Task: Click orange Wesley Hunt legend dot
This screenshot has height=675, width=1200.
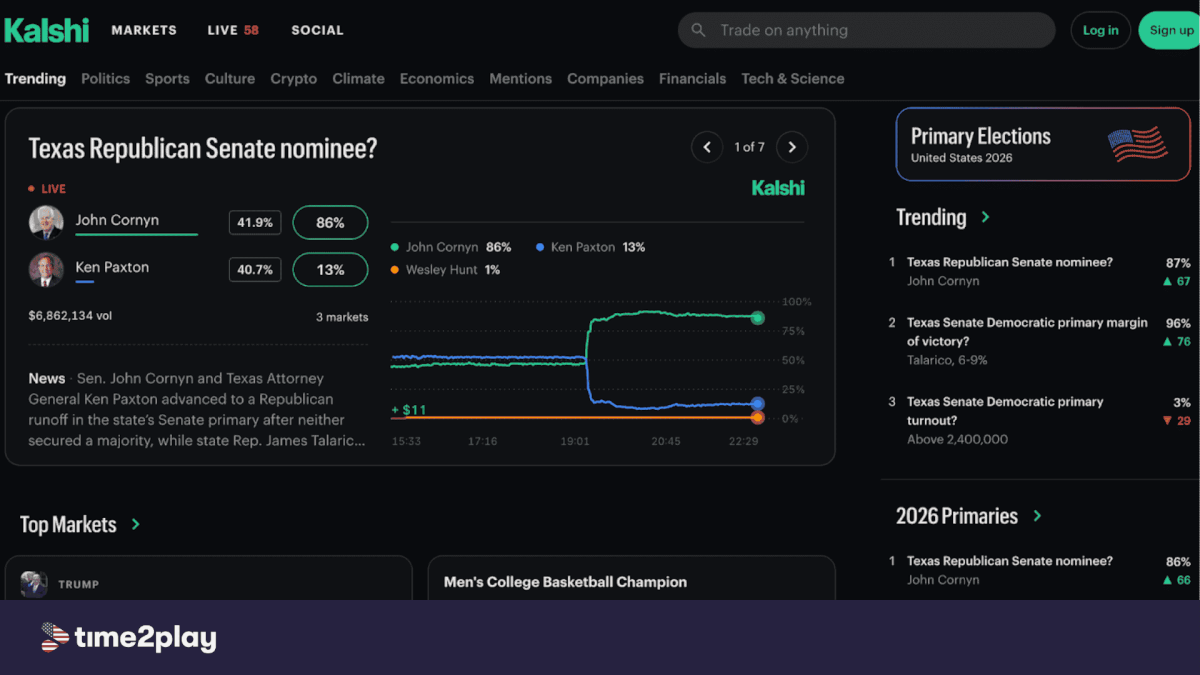Action: click(x=395, y=270)
